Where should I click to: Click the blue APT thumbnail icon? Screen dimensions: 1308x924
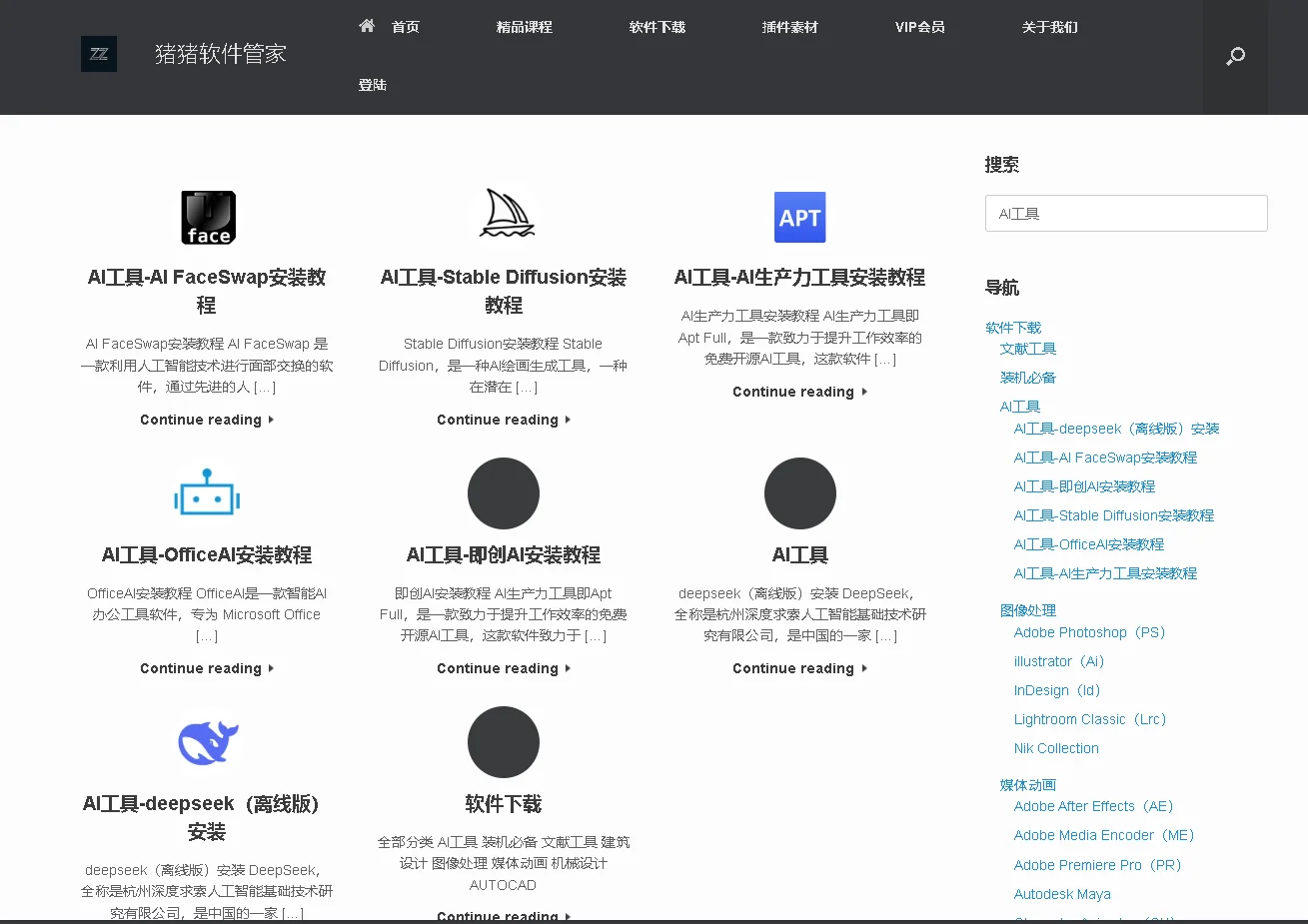[799, 217]
